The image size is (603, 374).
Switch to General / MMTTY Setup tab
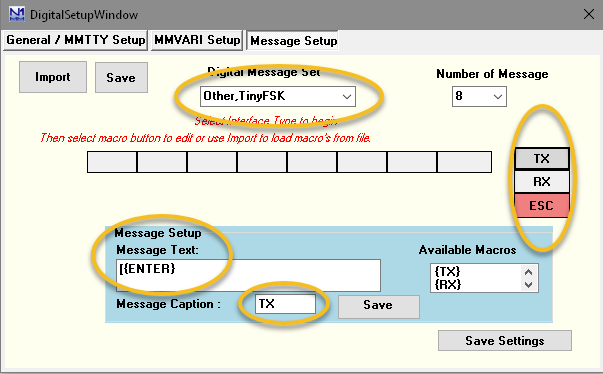click(75, 40)
